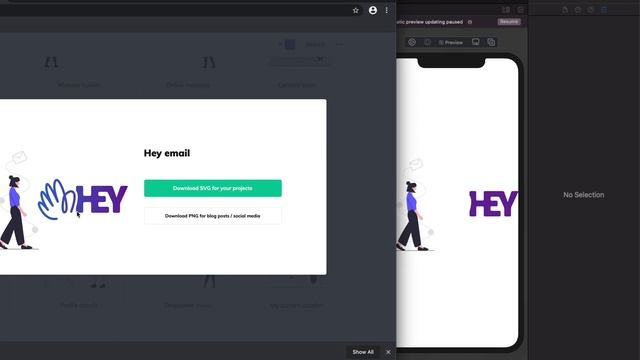640x360 pixels.
Task: Click the Hey email illustration in the dialog
Action: [64, 200]
